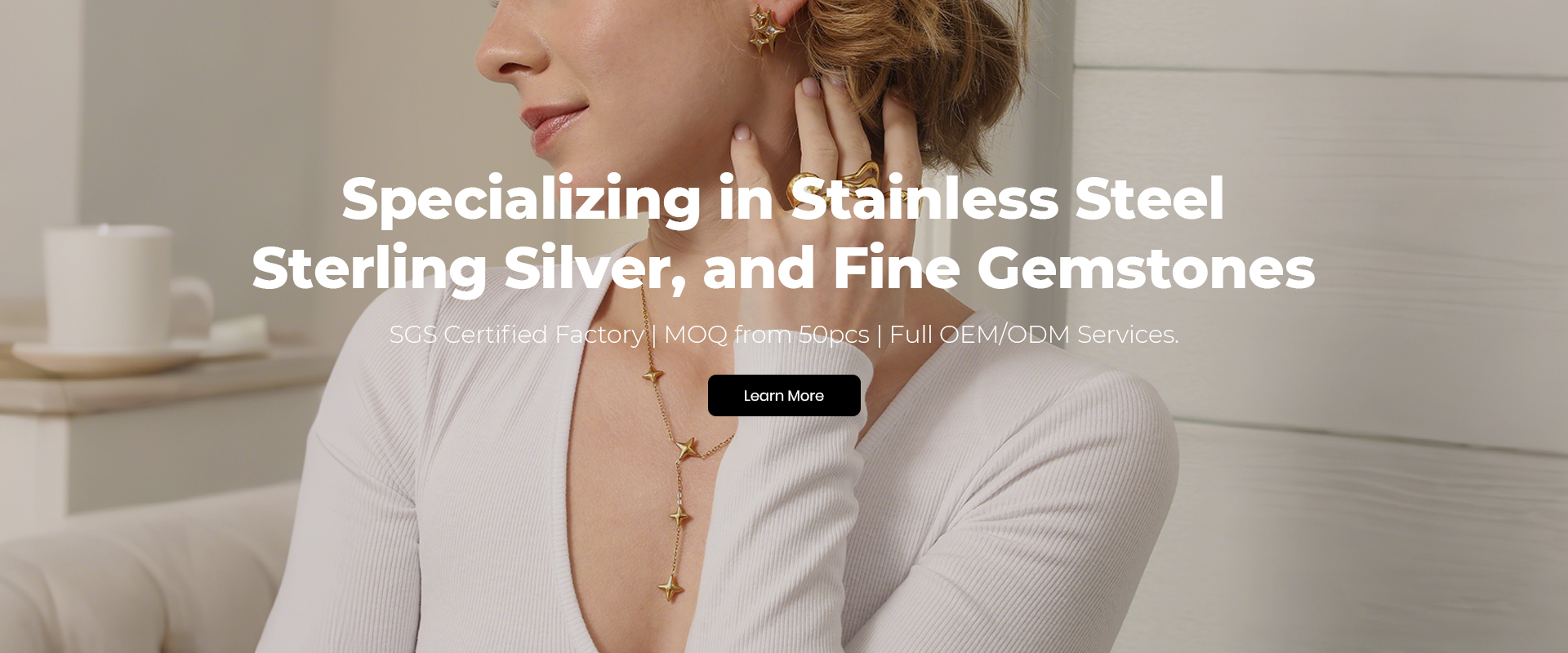Click the lowest star pendant on the necklace
Viewport: 1568px width, 653px height.
(671, 587)
